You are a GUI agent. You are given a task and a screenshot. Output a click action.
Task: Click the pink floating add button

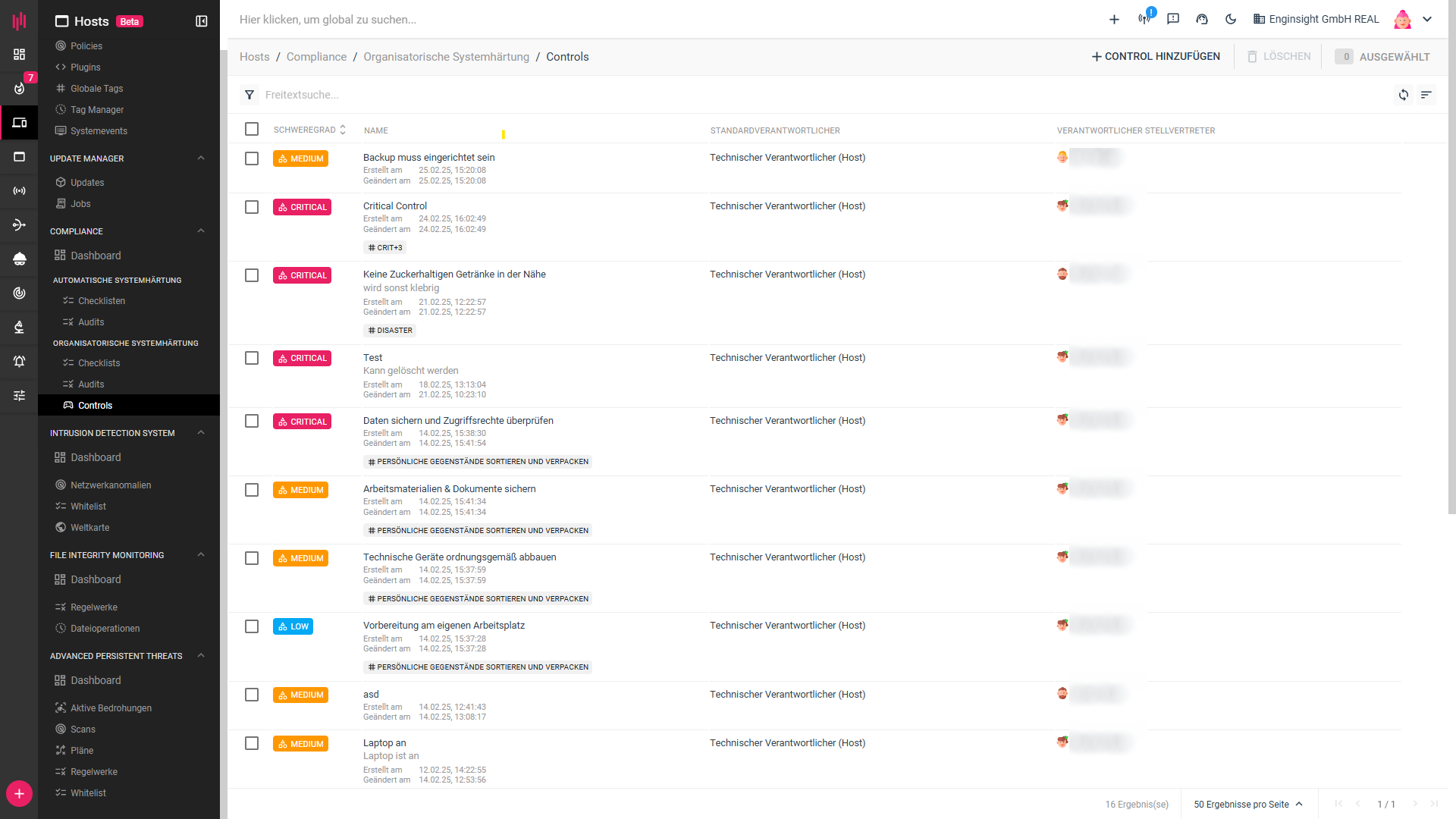(19, 794)
